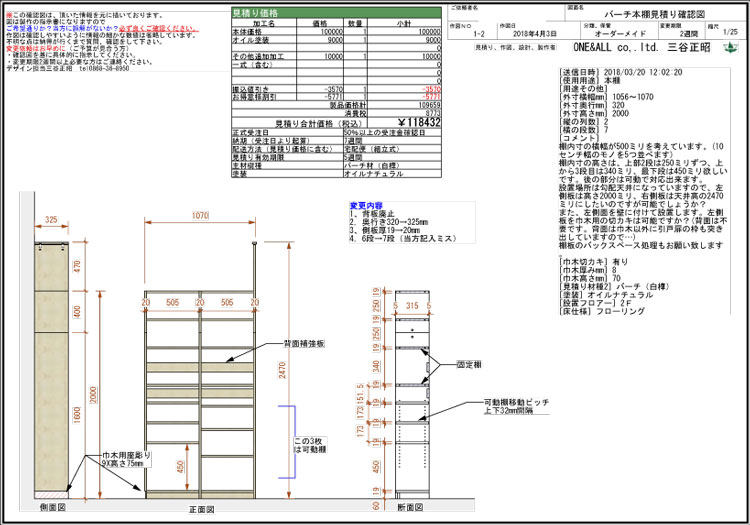Viewport: 750px width, 525px height.
Task: Click the ￥118432 total price
Action: [417, 122]
